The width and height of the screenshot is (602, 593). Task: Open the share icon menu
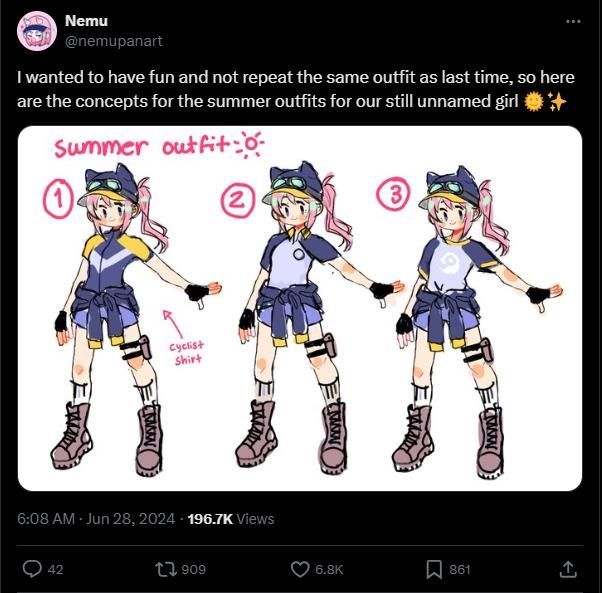pos(567,569)
